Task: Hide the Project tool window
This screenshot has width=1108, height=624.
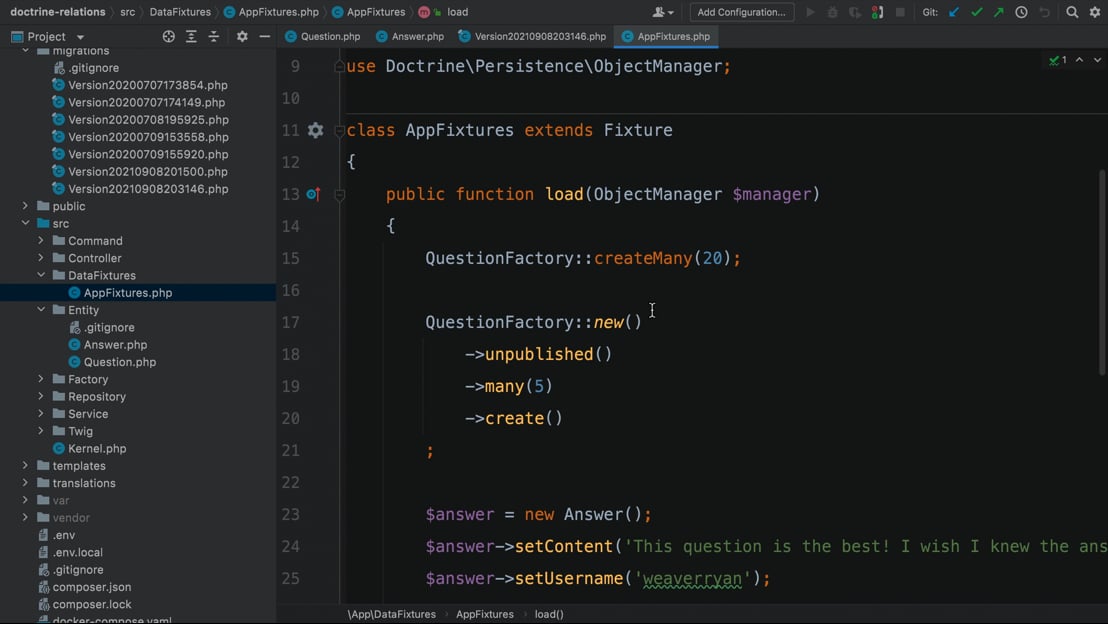Action: point(264,36)
